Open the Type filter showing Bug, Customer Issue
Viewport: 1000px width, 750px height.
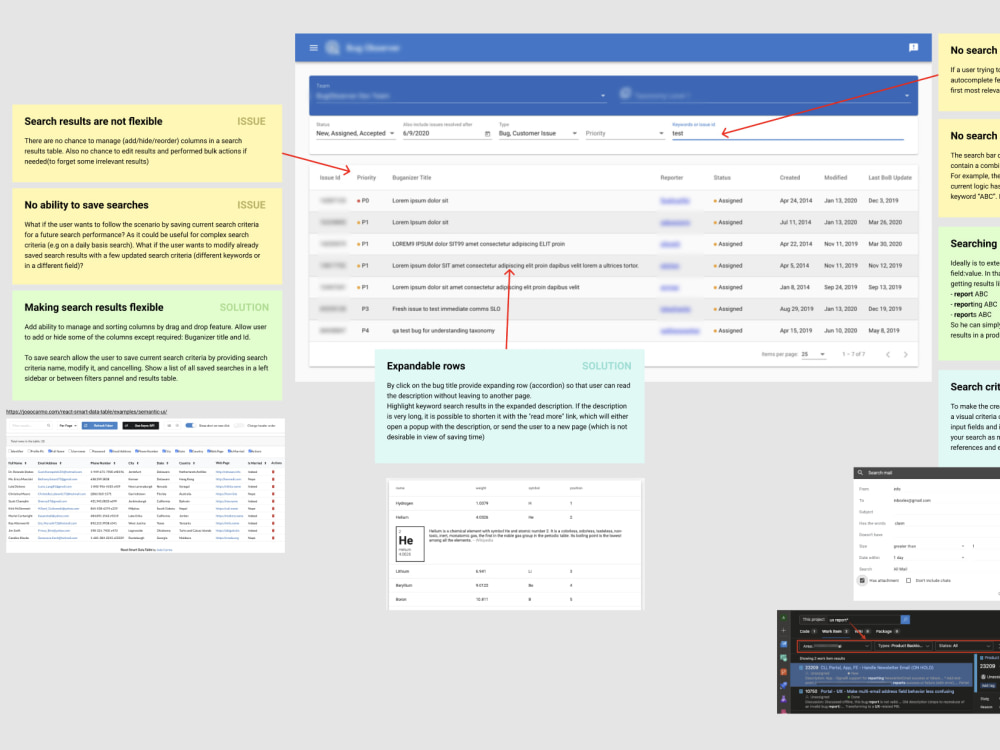coord(538,133)
